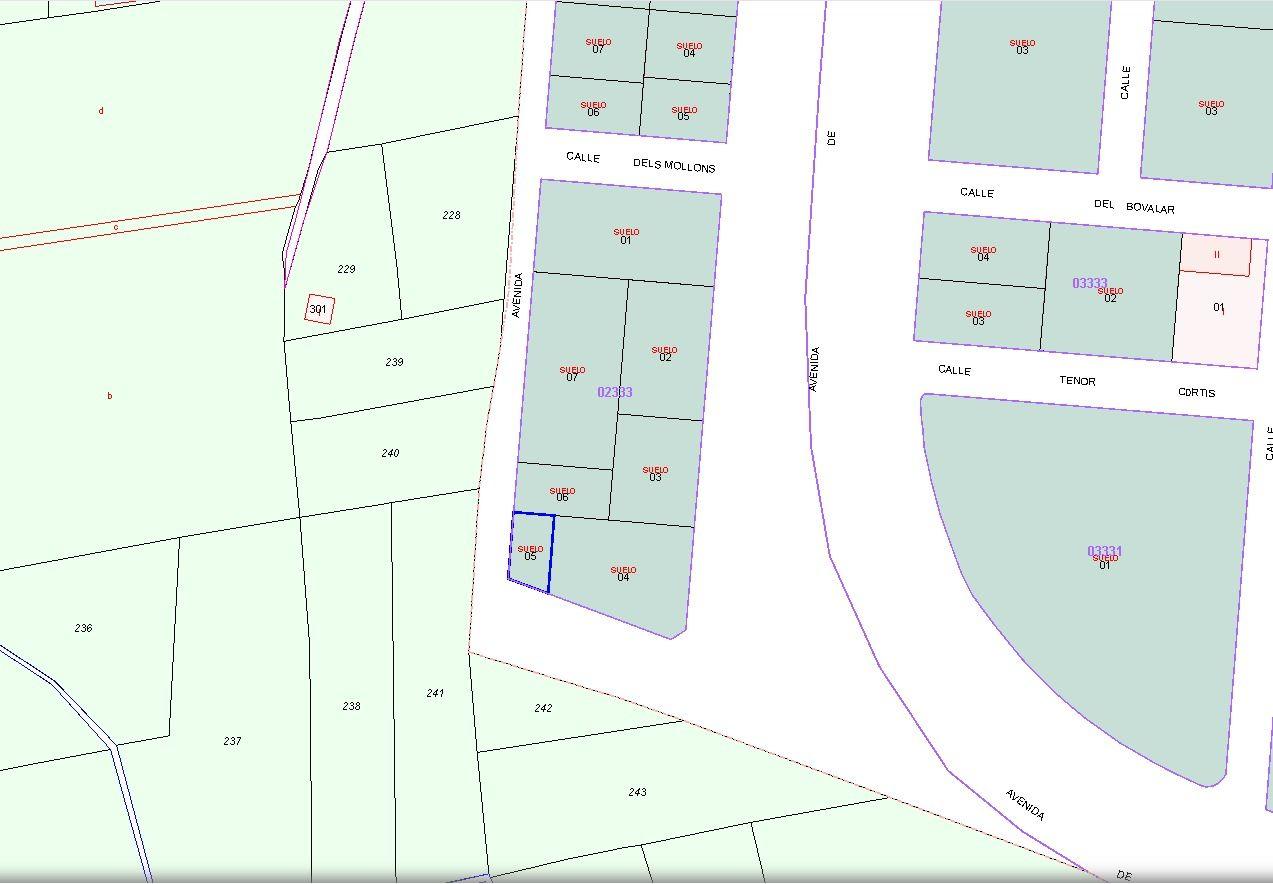This screenshot has height=884, width=1273.
Task: Select rural parcel 240
Action: pos(392,453)
